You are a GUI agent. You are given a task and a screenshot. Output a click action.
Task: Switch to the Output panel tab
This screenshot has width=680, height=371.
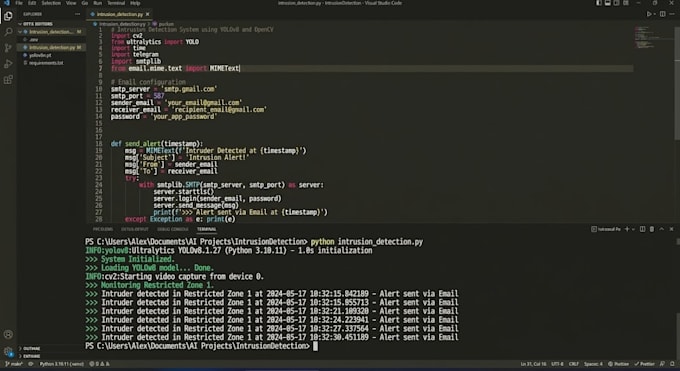(x=134, y=229)
